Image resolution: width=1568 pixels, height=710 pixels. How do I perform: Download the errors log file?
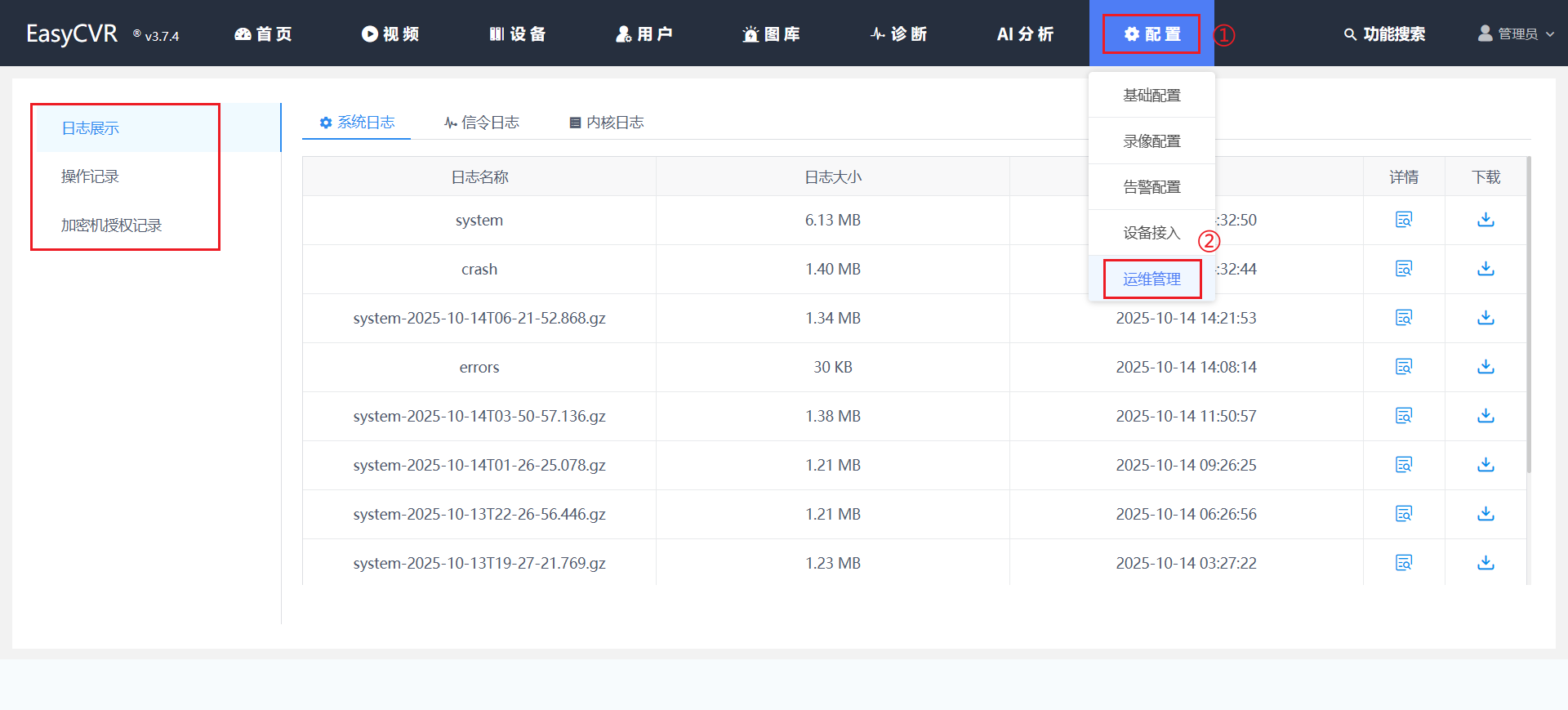coord(1486,367)
